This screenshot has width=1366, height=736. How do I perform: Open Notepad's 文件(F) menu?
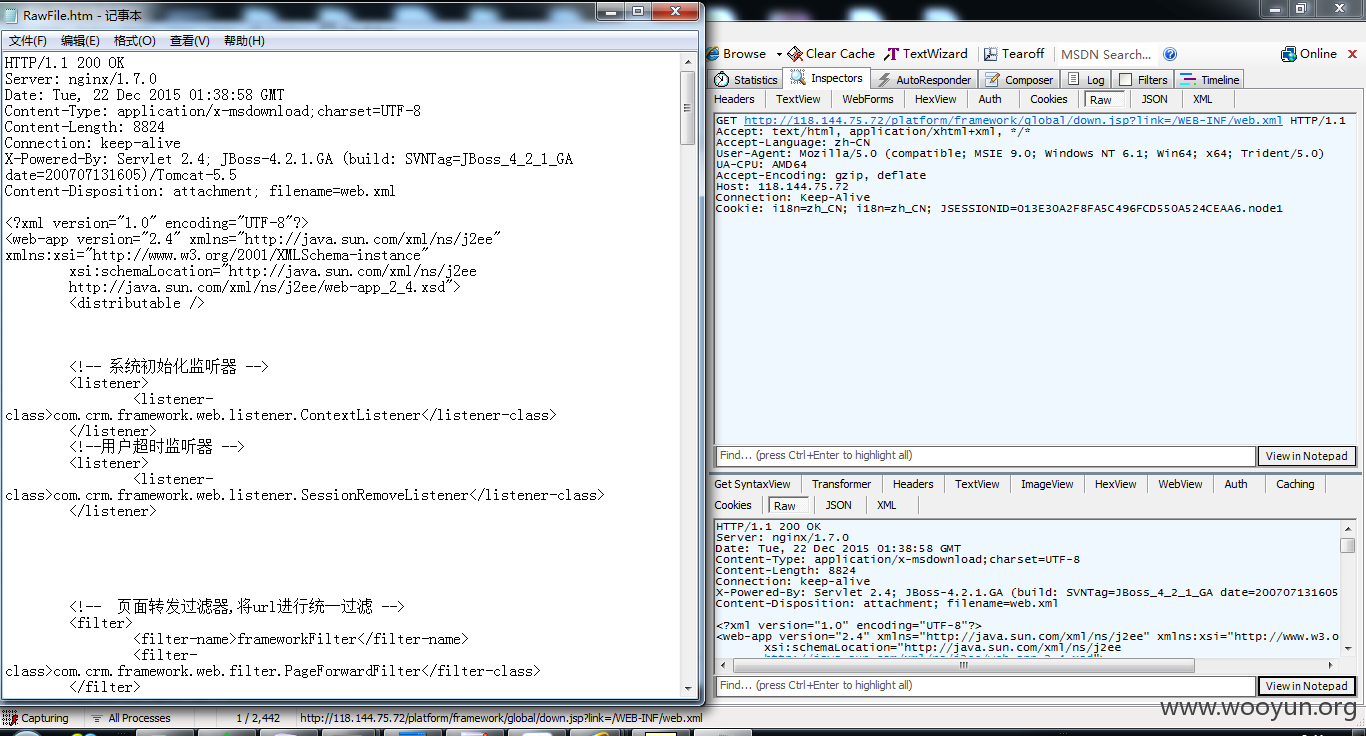[x=28, y=41]
